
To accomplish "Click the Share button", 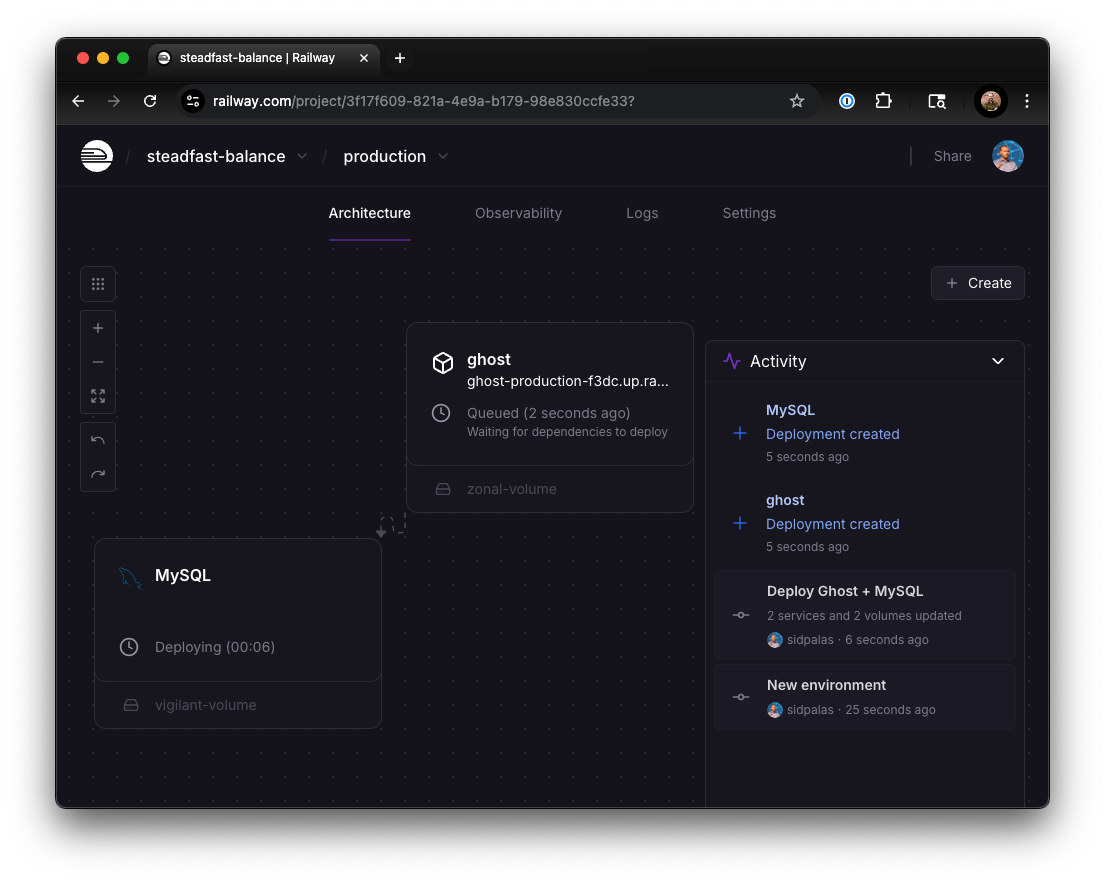I will tap(952, 156).
